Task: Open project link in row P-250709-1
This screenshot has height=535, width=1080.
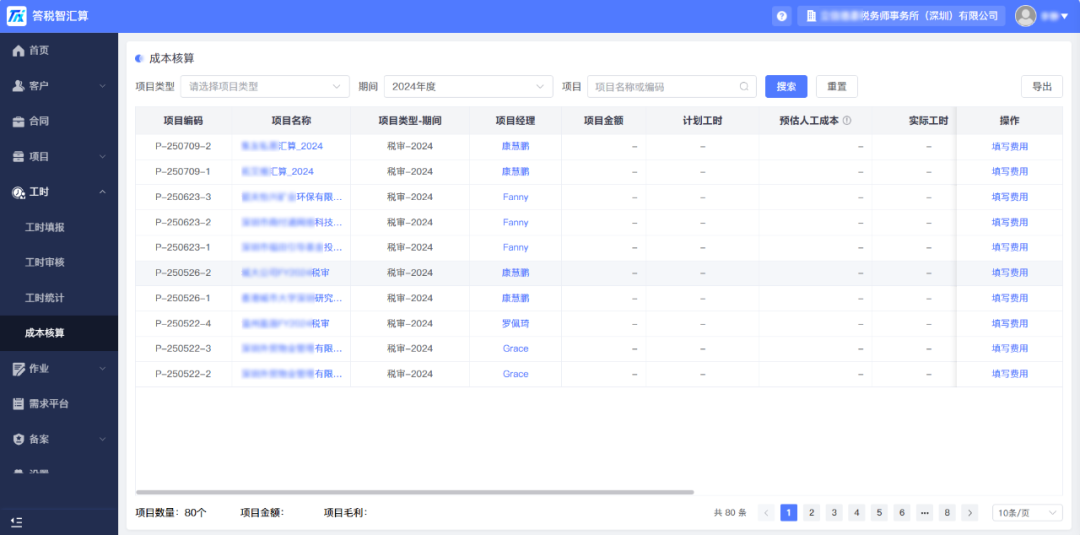Action: coord(277,171)
